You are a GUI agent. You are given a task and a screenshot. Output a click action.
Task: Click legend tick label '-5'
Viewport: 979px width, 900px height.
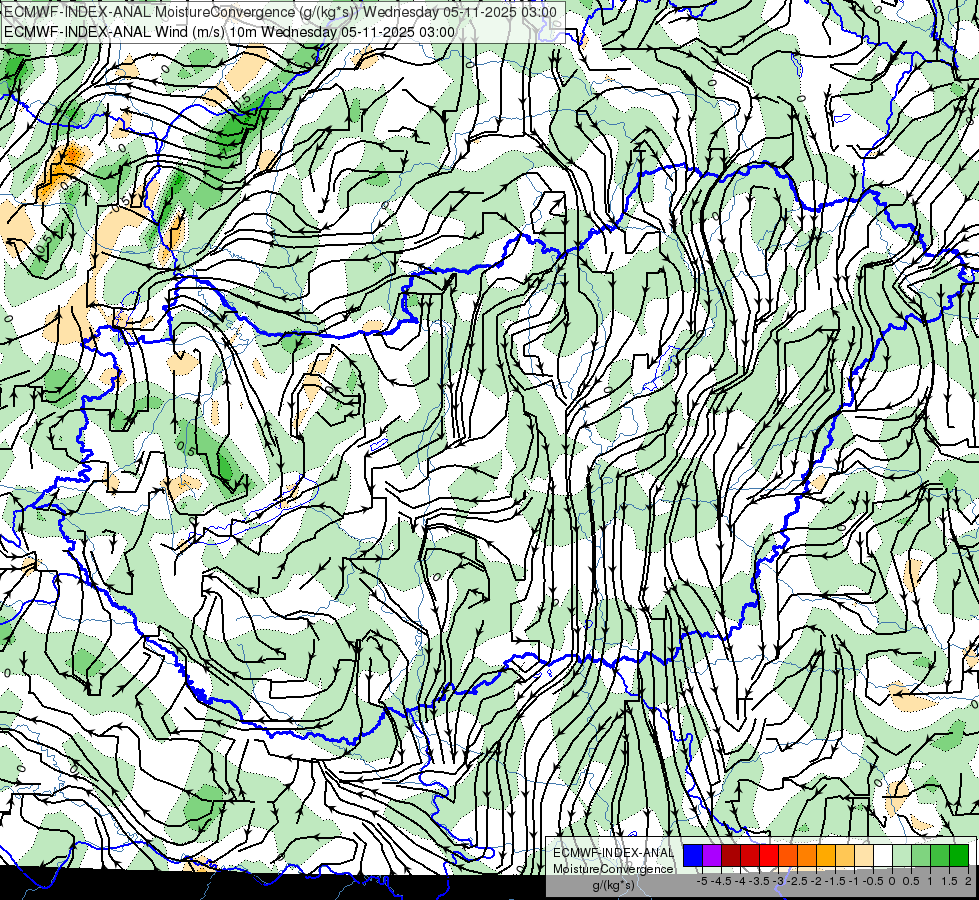click(x=702, y=881)
